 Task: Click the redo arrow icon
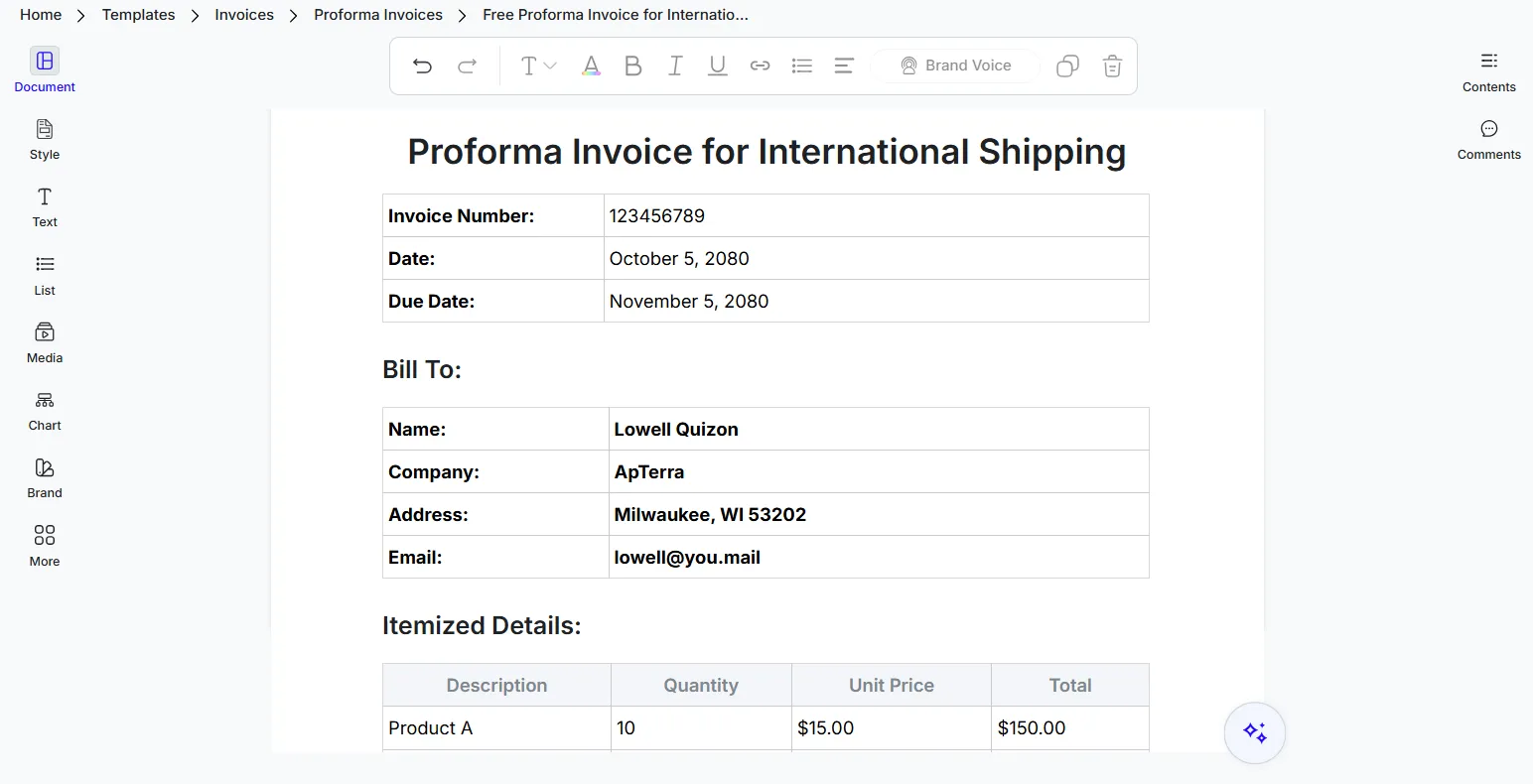point(467,65)
